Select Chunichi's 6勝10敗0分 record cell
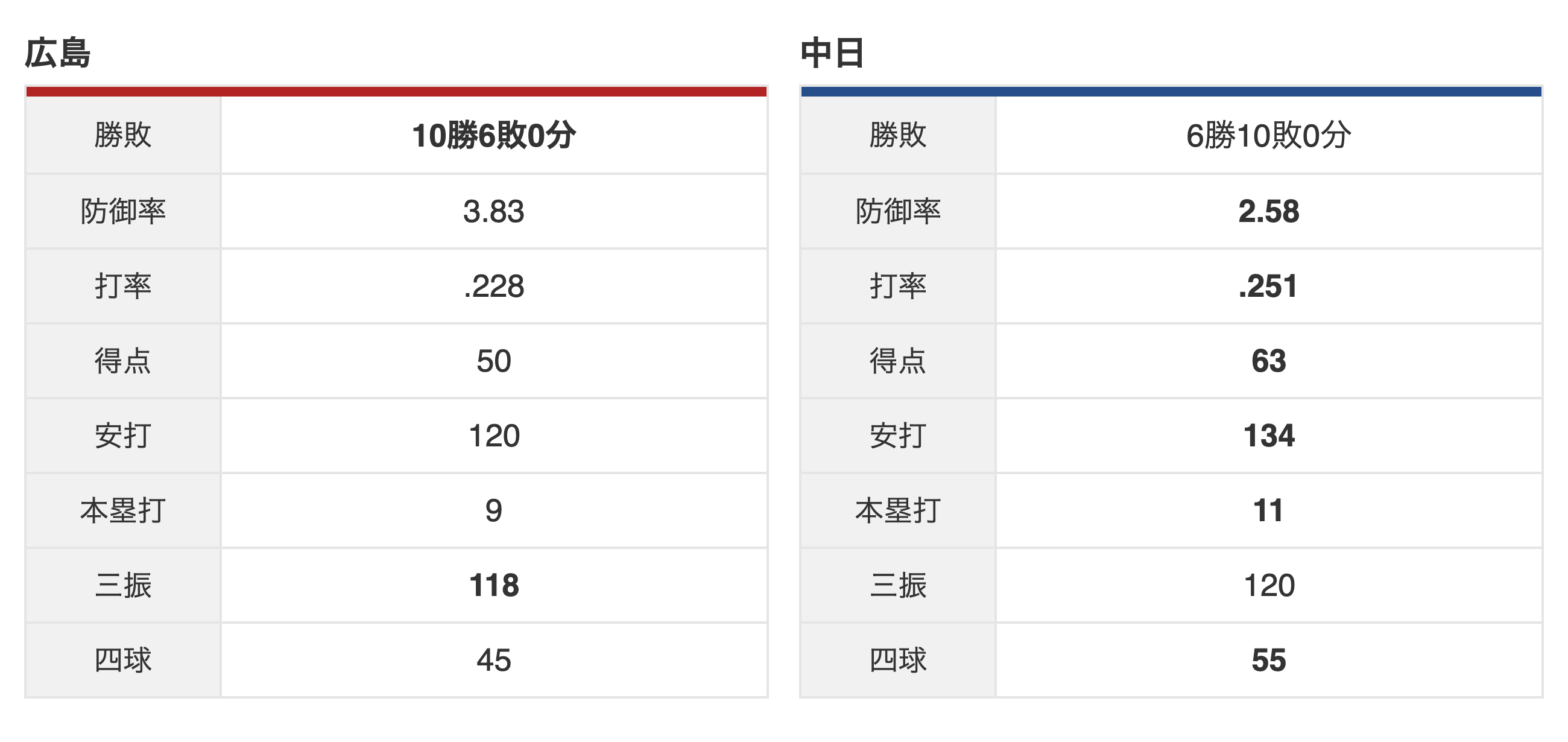The height and width of the screenshot is (742, 1568). coord(1268,135)
